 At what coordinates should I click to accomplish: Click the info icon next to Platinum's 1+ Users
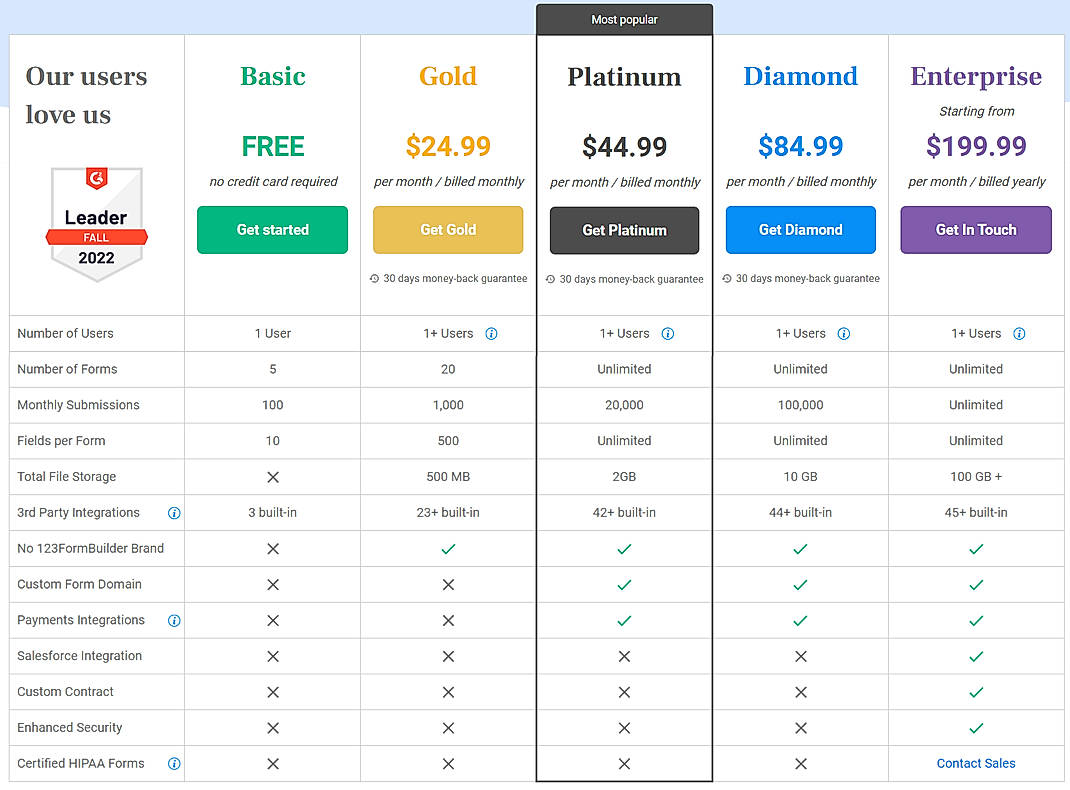[667, 333]
